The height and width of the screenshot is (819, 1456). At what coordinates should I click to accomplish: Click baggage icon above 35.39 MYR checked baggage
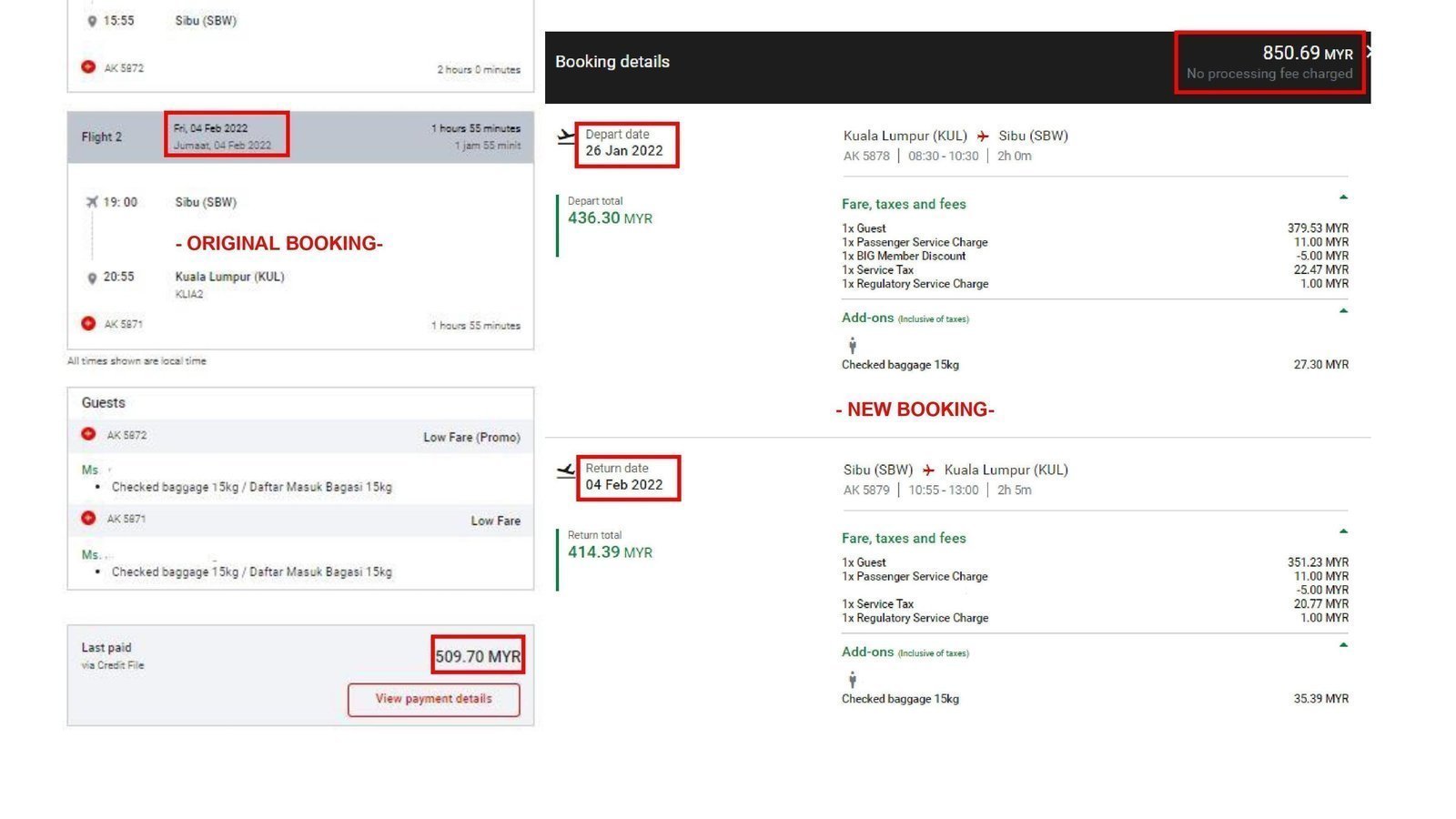tap(852, 679)
